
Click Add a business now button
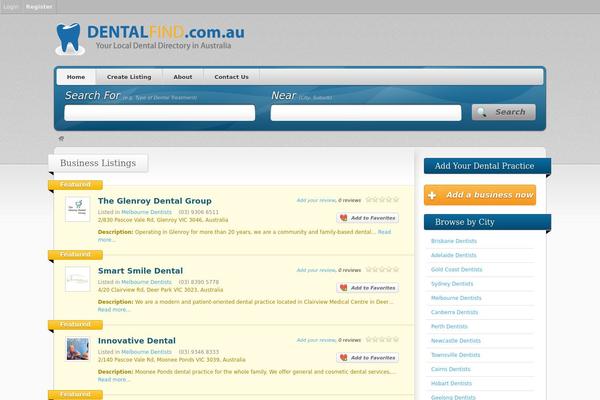pos(480,195)
